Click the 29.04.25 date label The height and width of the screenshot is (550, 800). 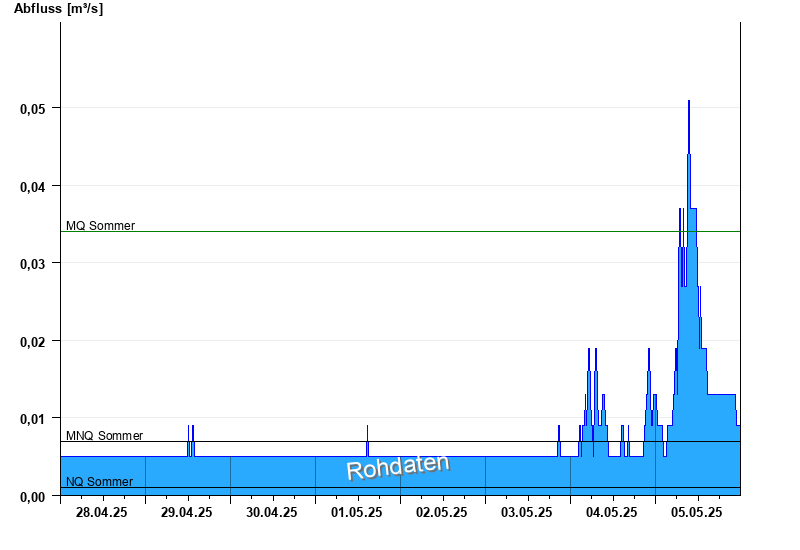(x=187, y=513)
